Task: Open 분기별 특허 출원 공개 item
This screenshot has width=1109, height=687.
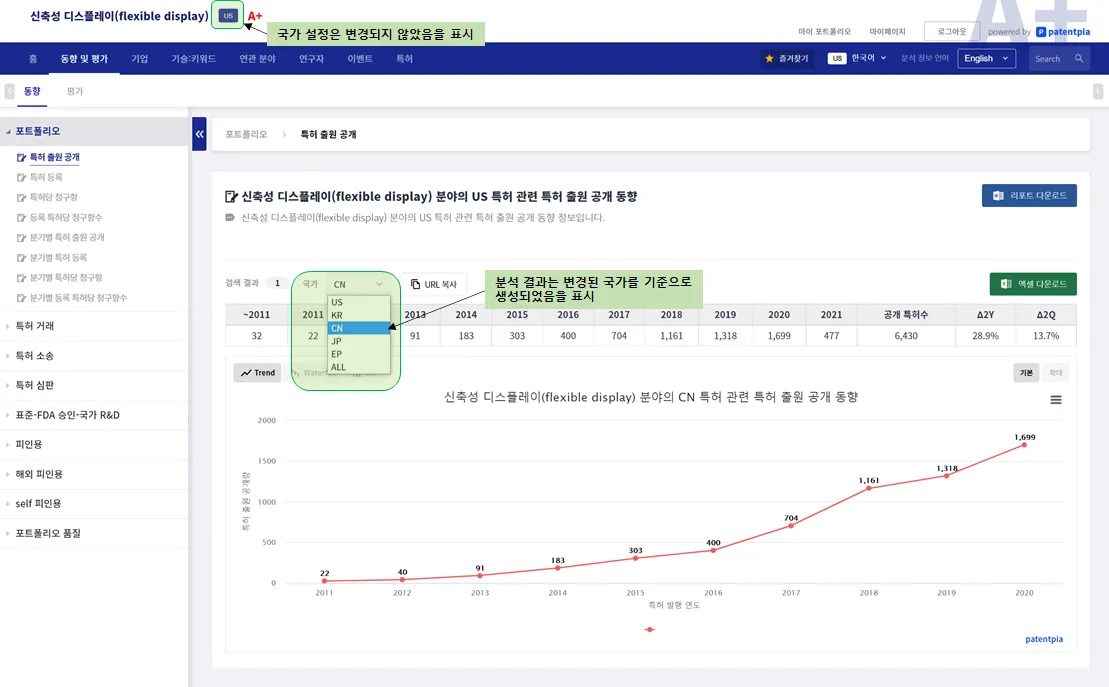Action: point(67,238)
